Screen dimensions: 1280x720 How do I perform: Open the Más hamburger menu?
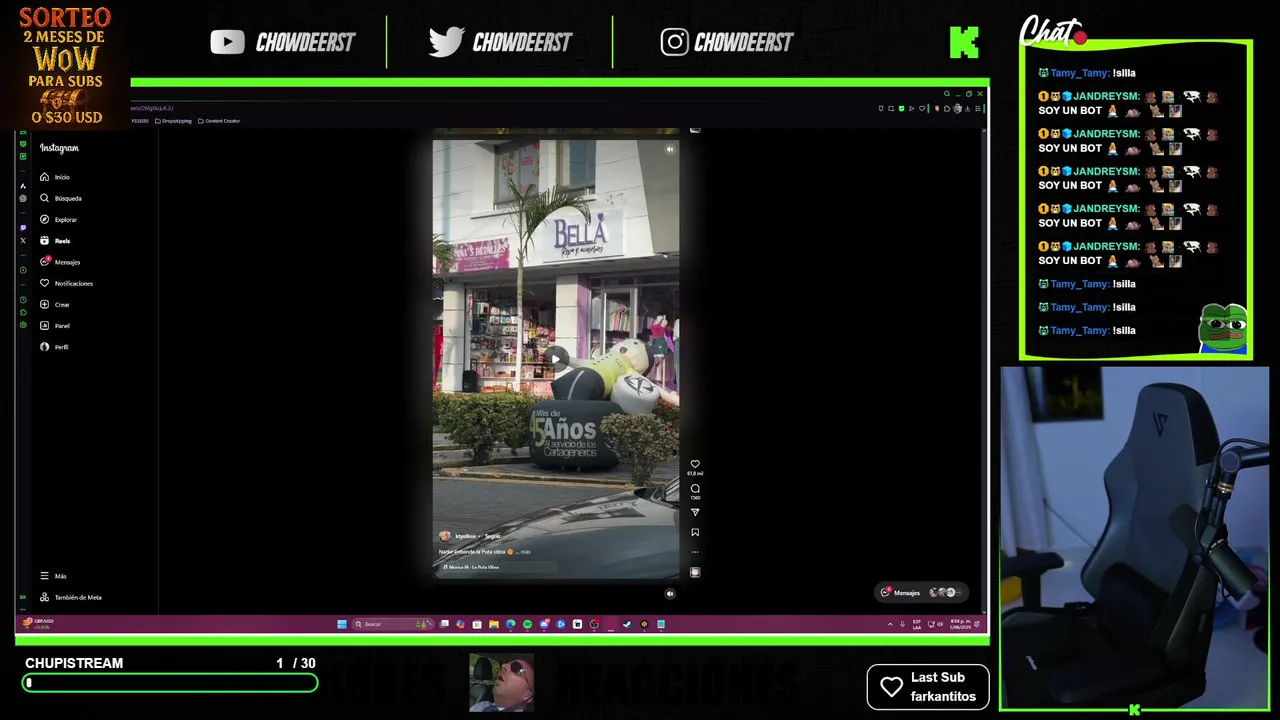[53, 576]
